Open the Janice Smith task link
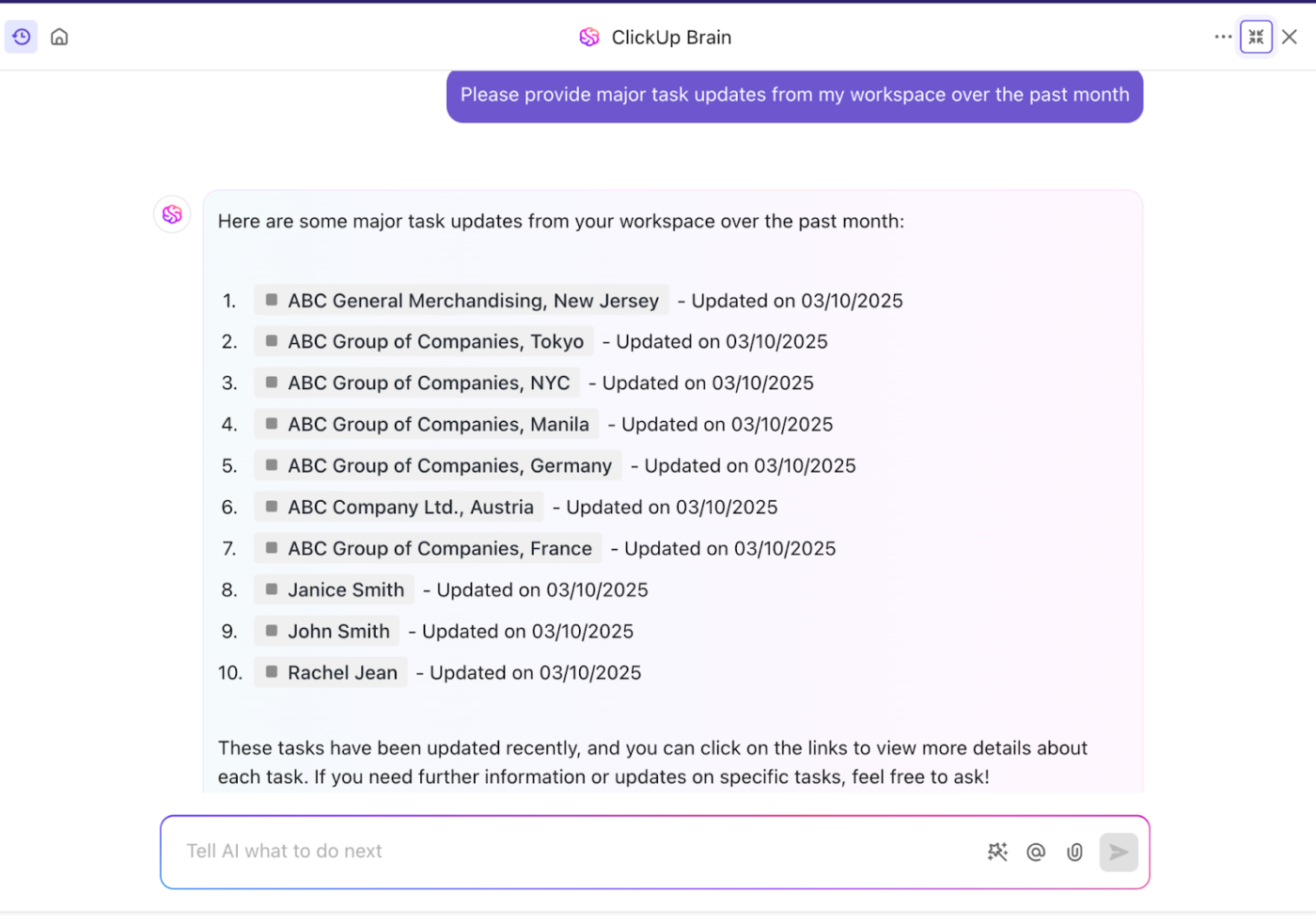The image size is (1316, 924). [x=345, y=590]
